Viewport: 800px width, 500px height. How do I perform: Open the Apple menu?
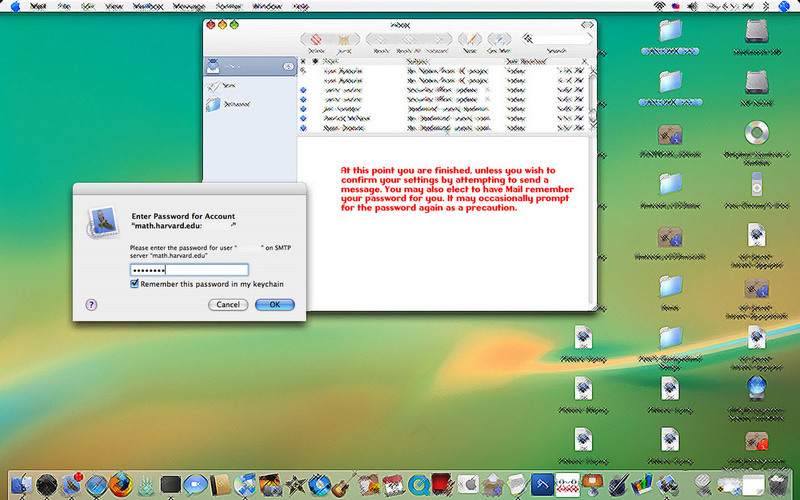14,6
